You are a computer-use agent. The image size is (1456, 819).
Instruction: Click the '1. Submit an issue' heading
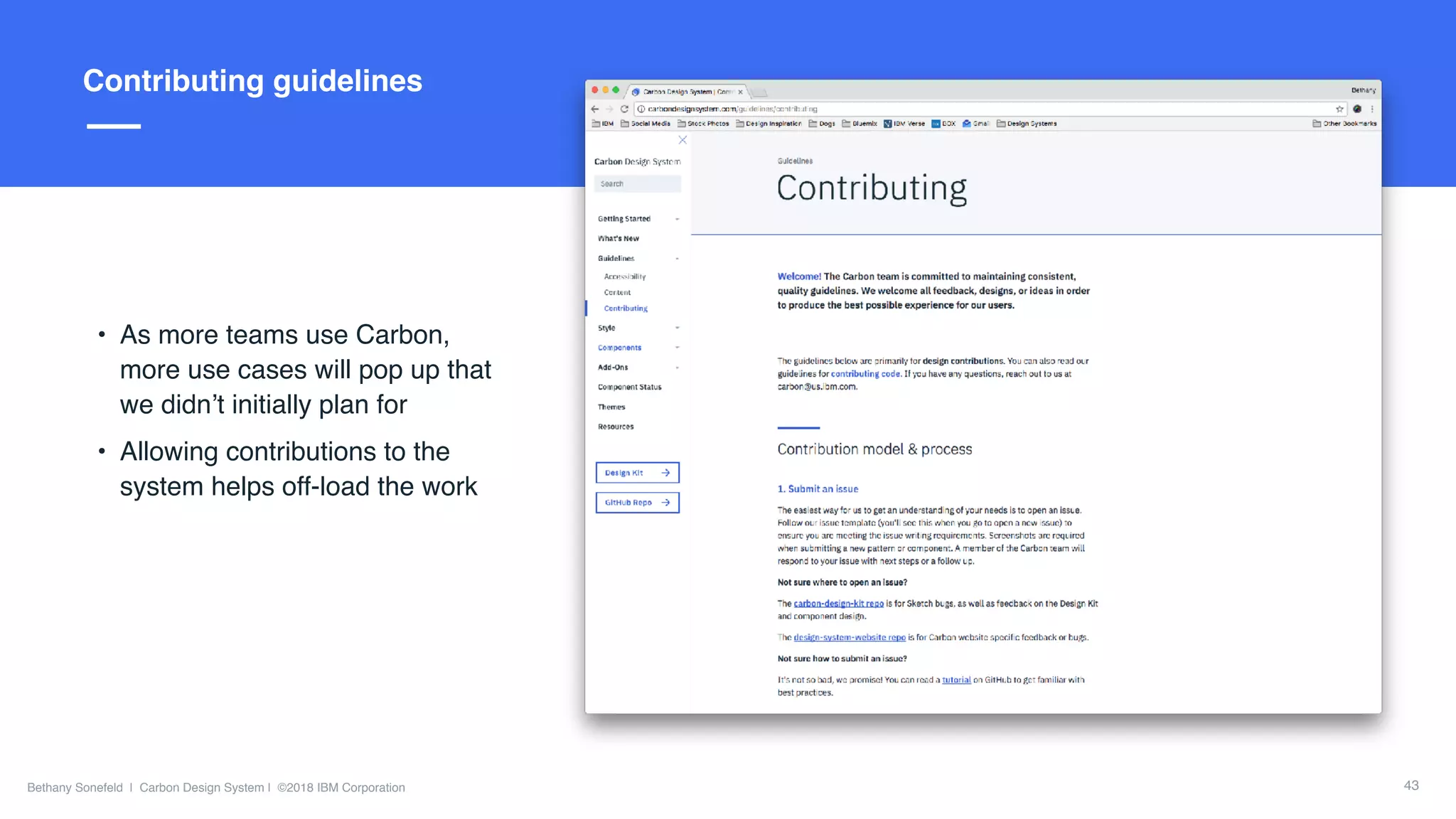tap(818, 489)
